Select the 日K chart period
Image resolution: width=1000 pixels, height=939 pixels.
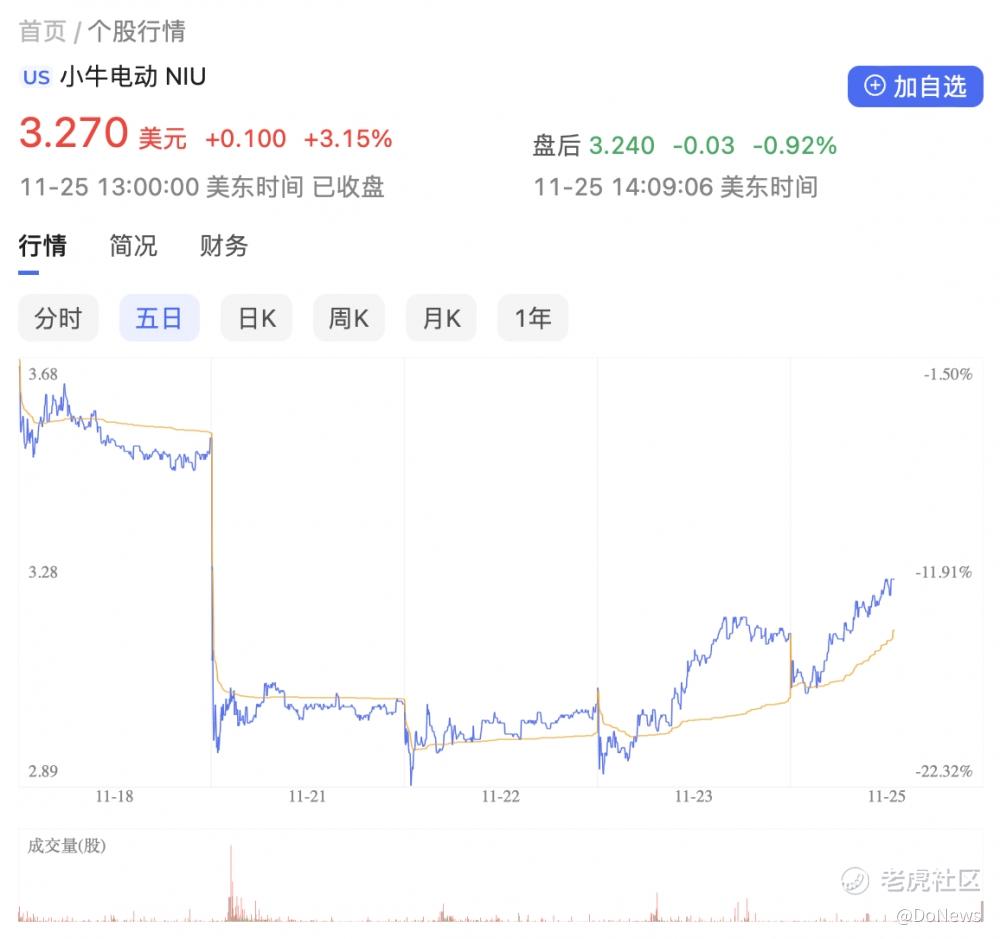tap(257, 319)
